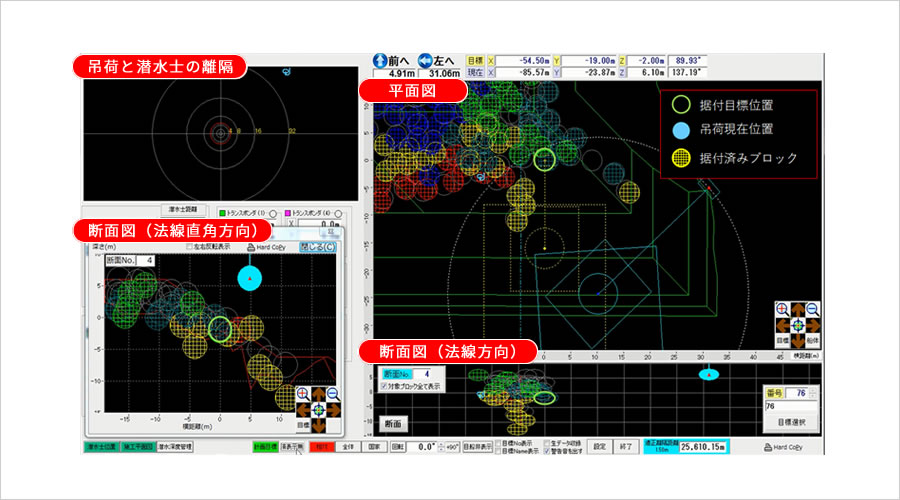This screenshot has height=500, width=900.
Task: Select トランスポンダ (1) radio button
Action: click(x=273, y=214)
